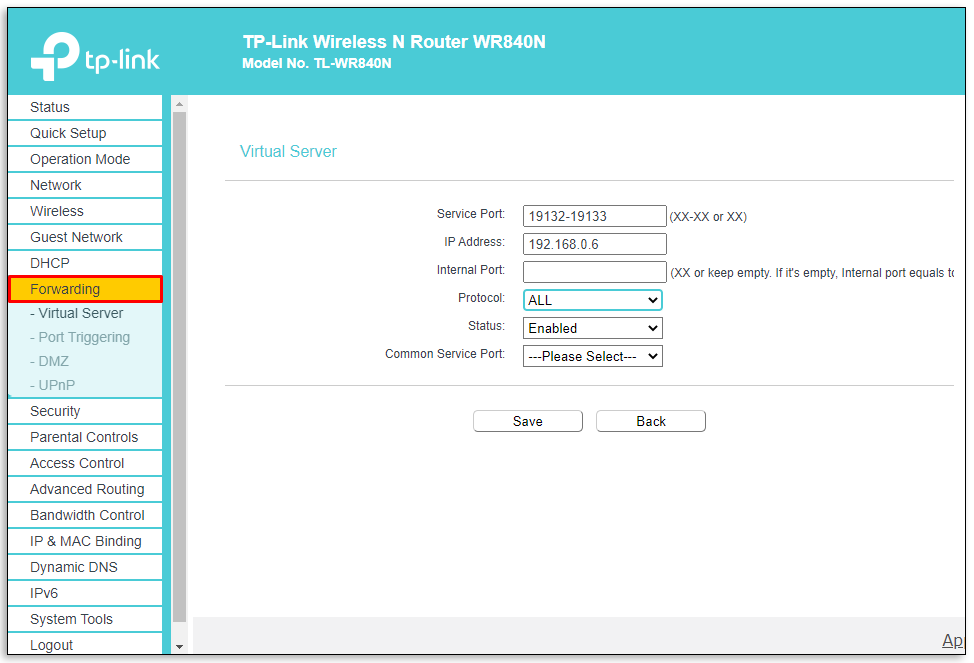974x663 pixels.
Task: Select Operation Mode menu item
Action: pos(85,159)
